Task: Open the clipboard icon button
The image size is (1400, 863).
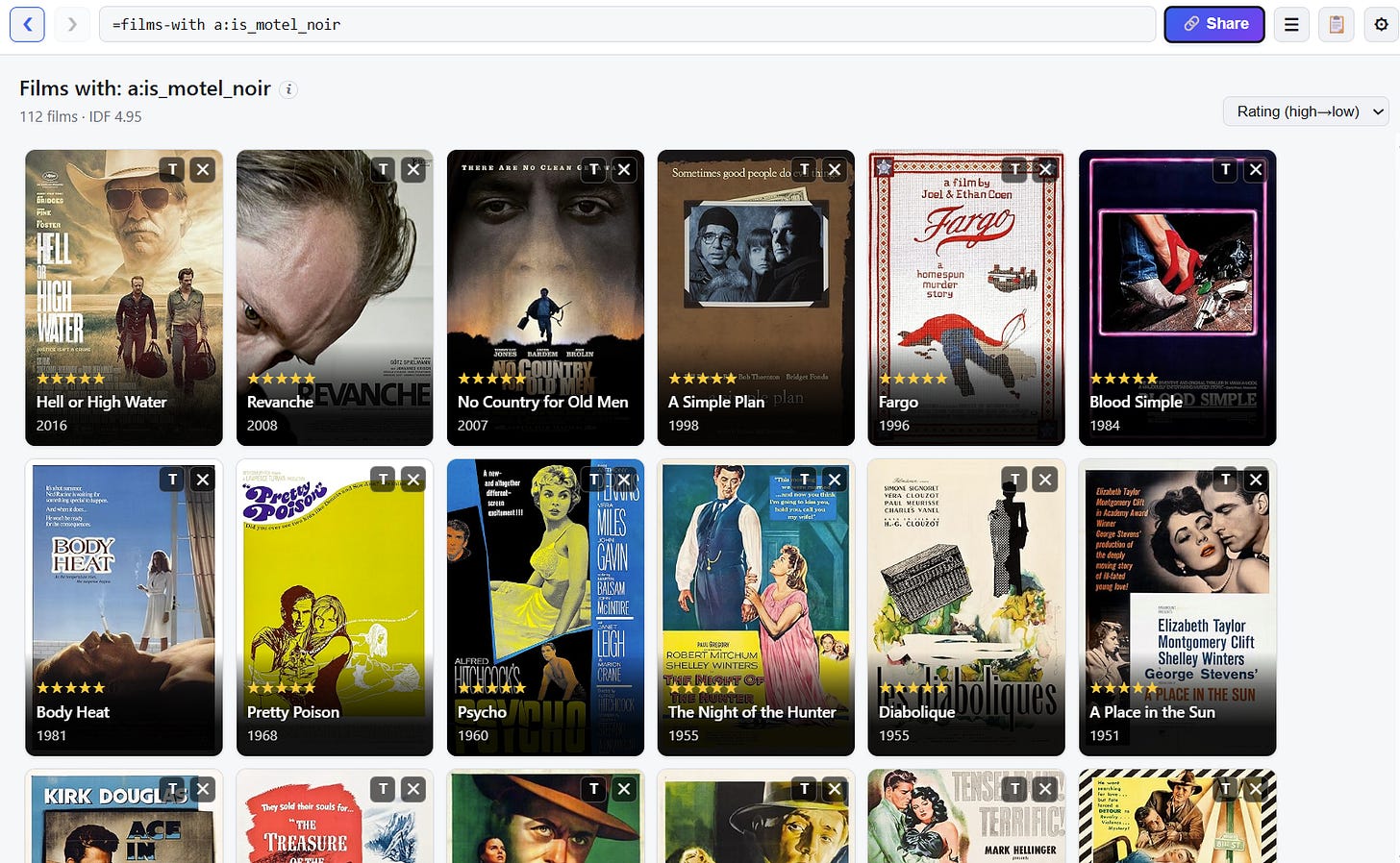Action: point(1337,24)
